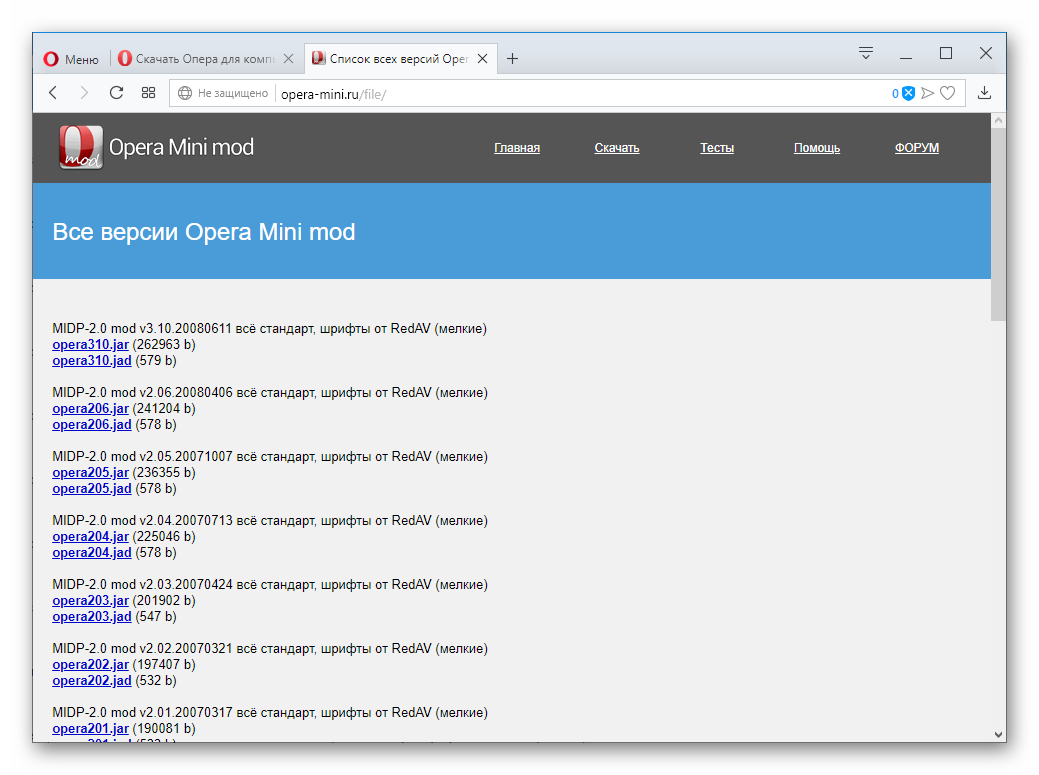Download opera206.jad

click(92, 425)
